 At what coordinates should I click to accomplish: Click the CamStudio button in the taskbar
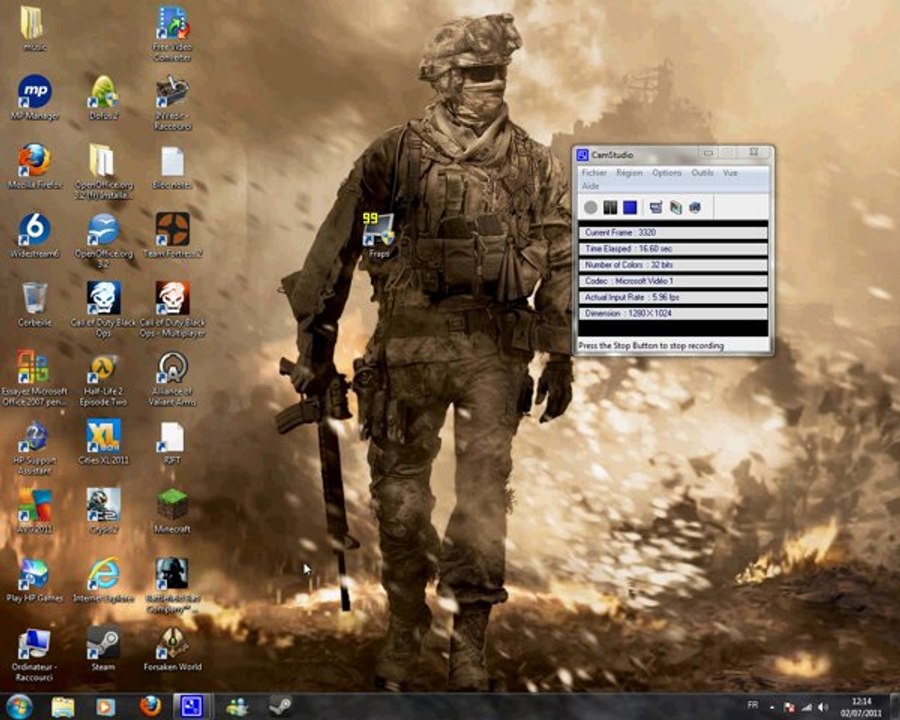192,707
